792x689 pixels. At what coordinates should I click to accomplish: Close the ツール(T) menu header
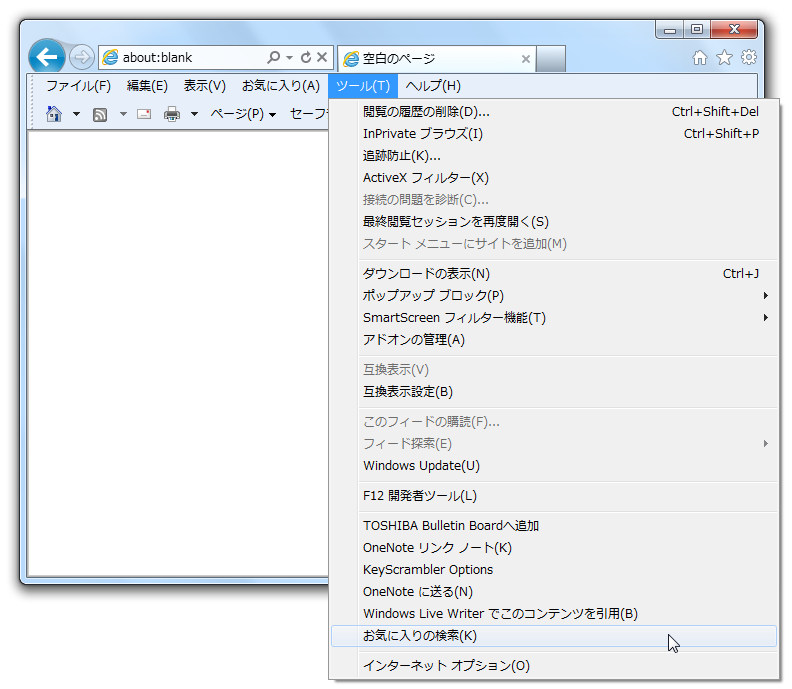(x=363, y=86)
